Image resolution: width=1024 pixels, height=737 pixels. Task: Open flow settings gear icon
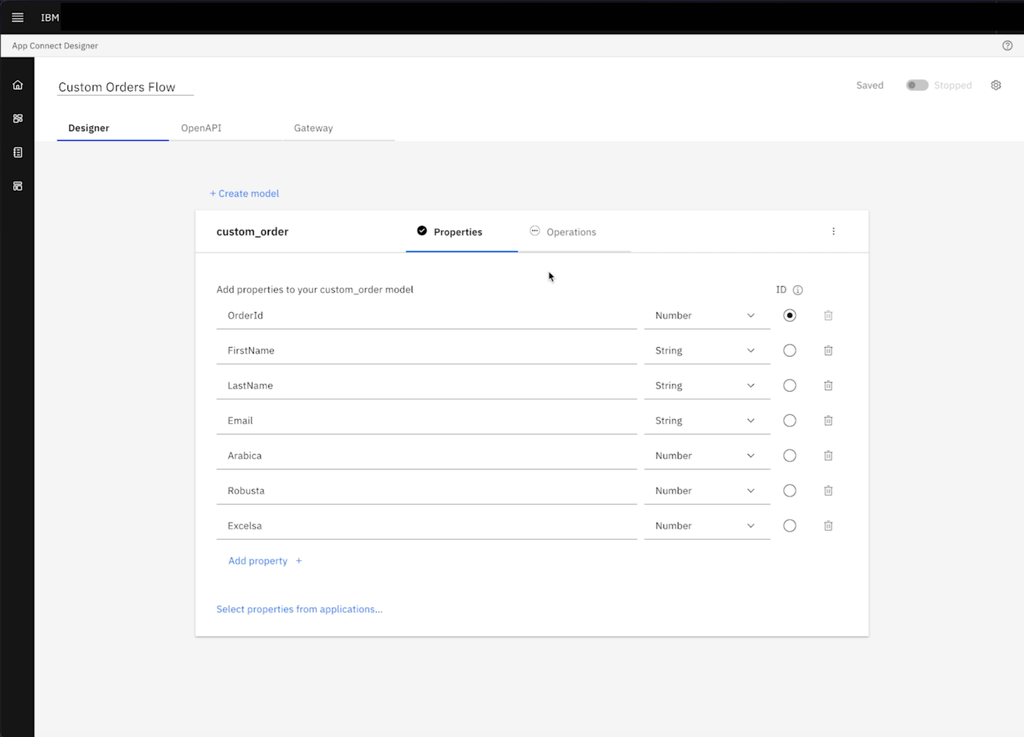coord(996,85)
